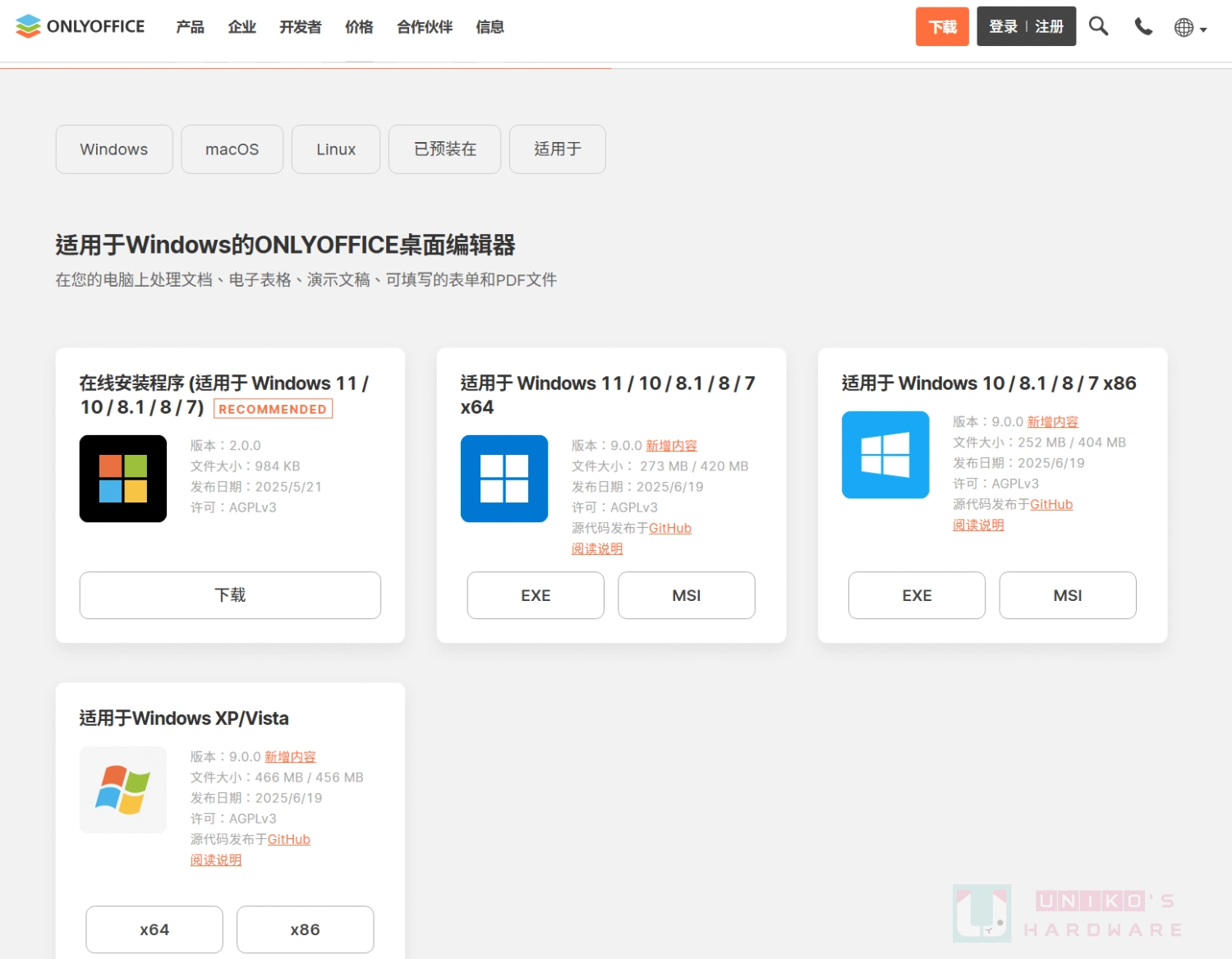The width and height of the screenshot is (1232, 959).
Task: Click the ONLYOFFICE logo
Action: pos(80,26)
